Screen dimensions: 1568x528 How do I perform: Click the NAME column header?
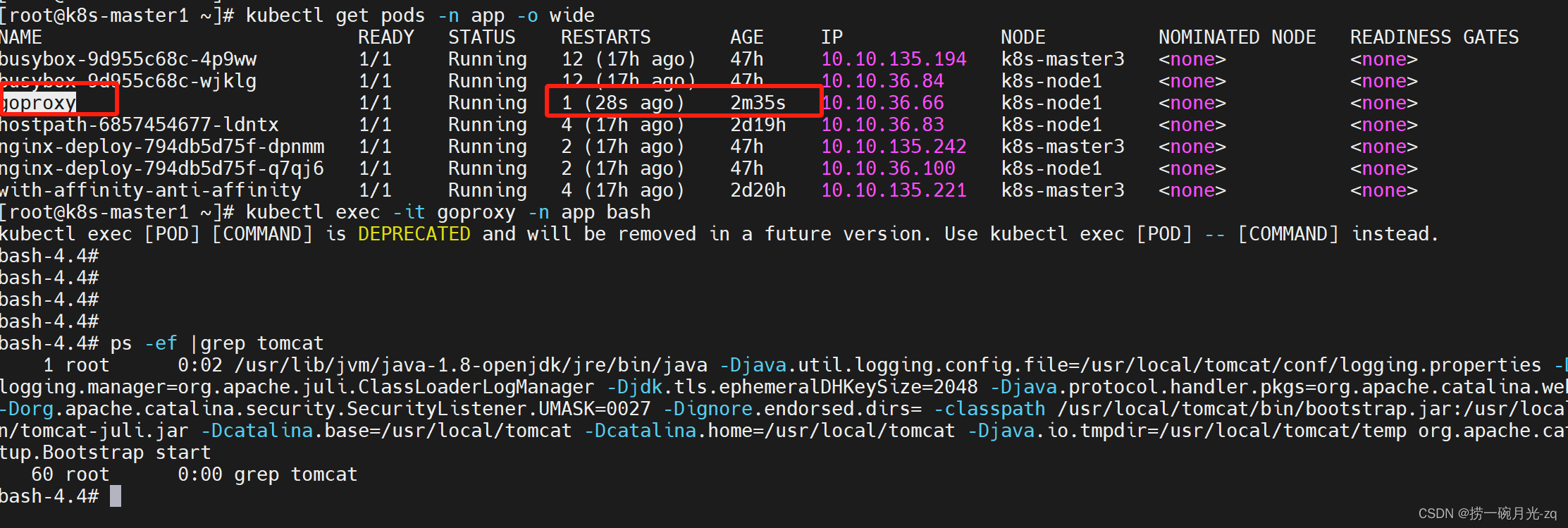[21, 37]
